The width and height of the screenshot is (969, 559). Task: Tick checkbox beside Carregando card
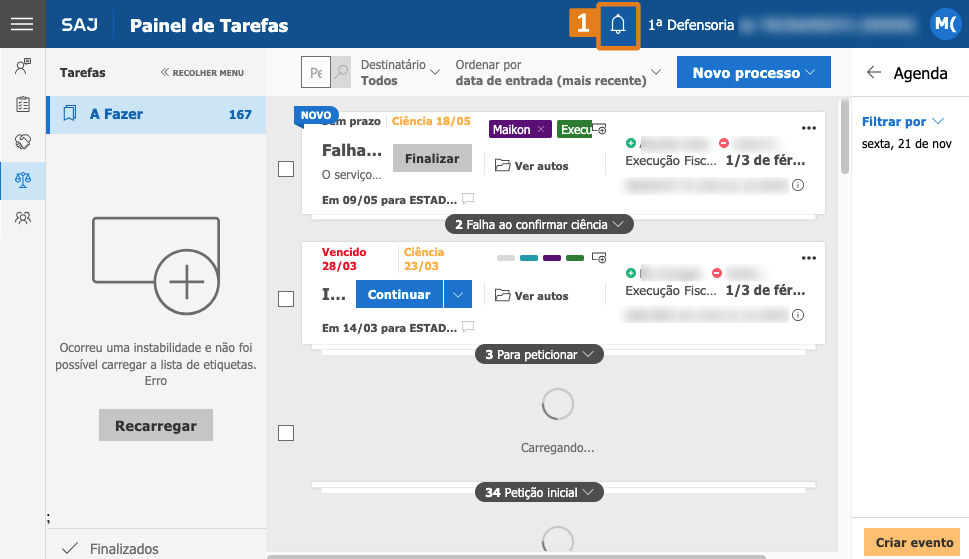(286, 433)
